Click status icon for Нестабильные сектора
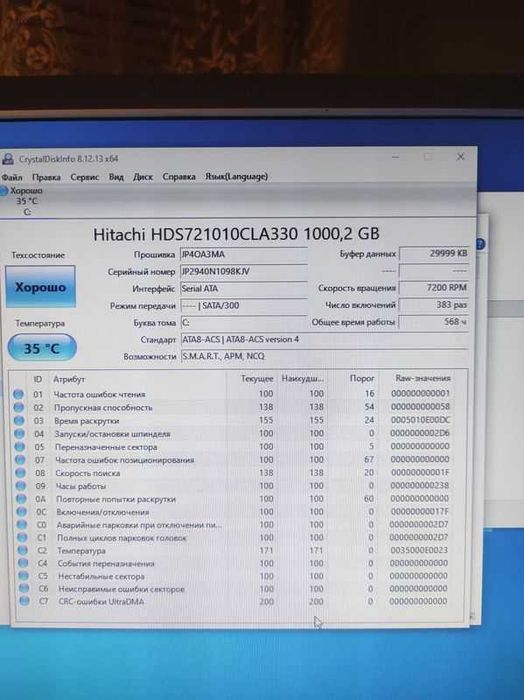This screenshot has height=700, width=524. (x=24, y=576)
